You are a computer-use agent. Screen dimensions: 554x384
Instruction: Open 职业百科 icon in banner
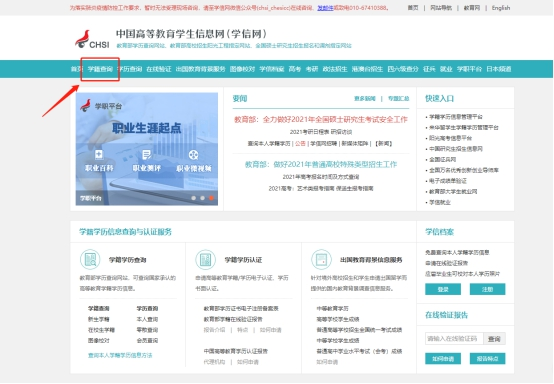(x=99, y=155)
